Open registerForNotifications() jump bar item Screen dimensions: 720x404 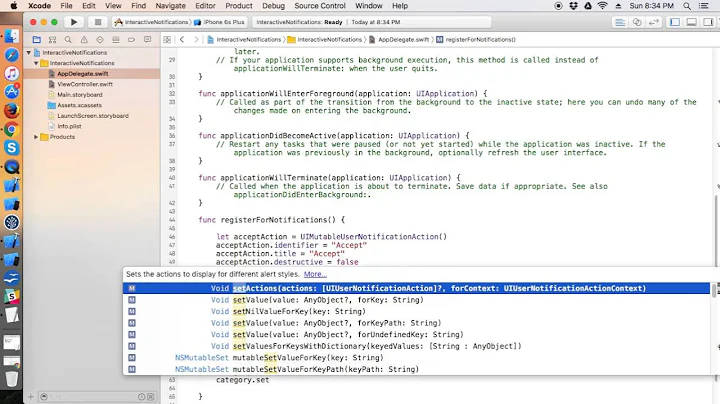point(476,40)
